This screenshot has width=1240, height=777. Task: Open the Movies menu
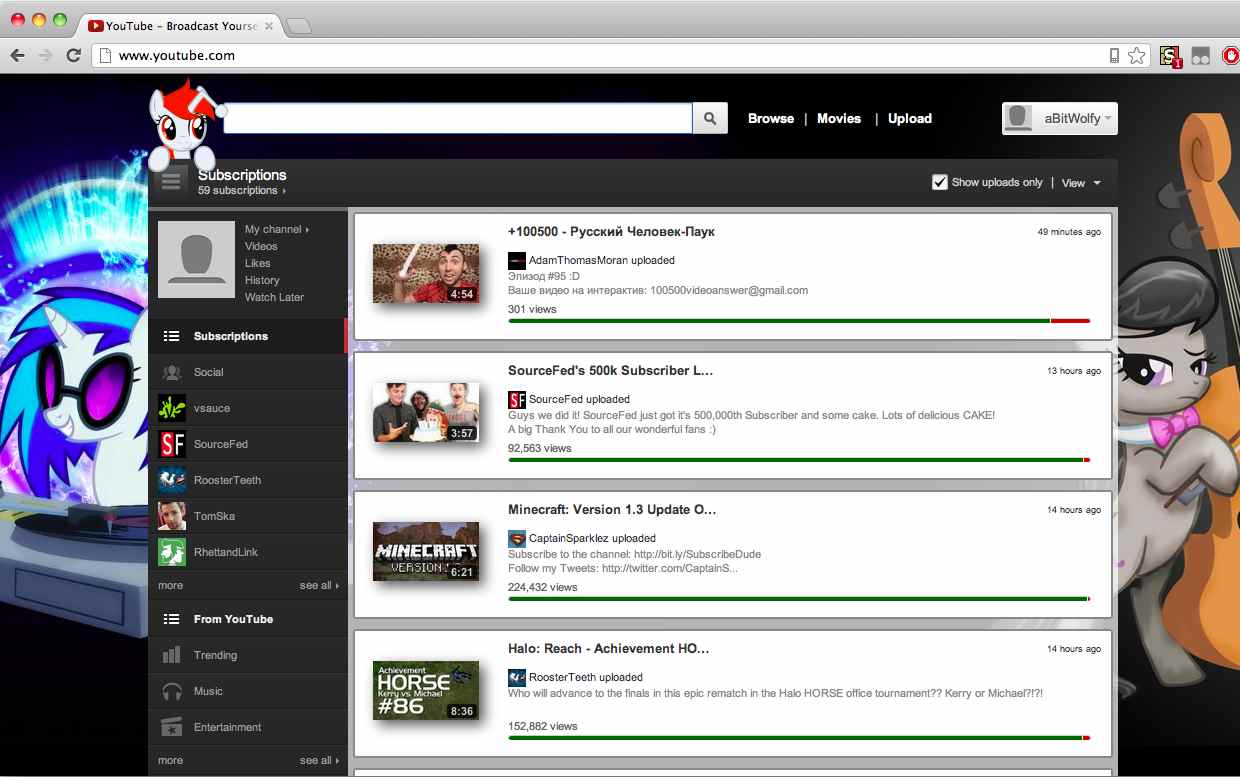click(839, 118)
